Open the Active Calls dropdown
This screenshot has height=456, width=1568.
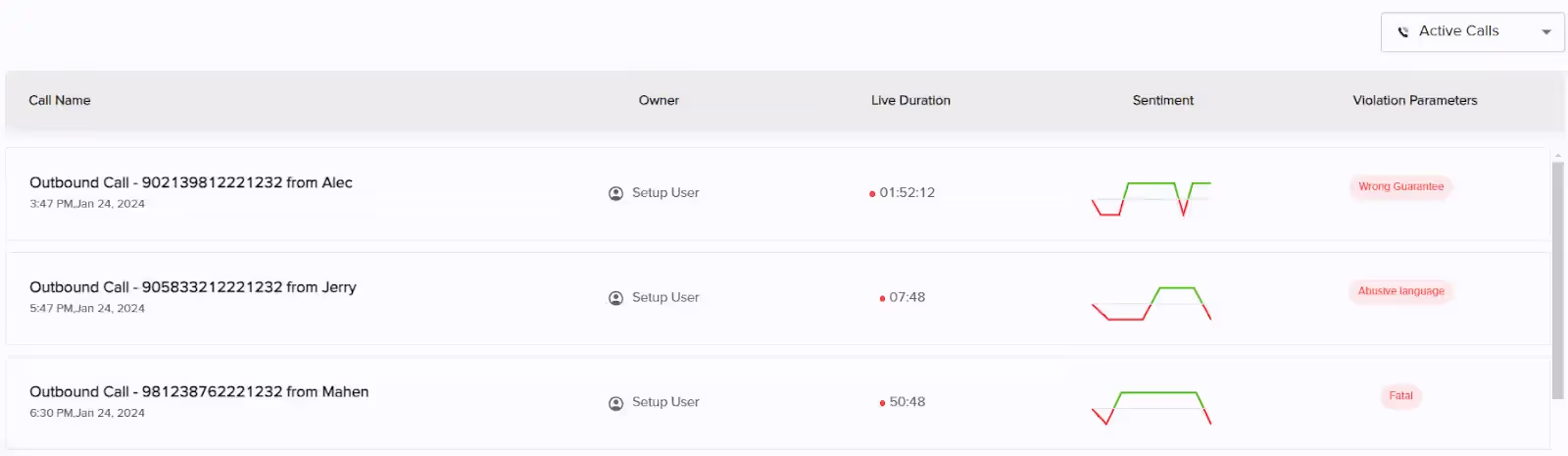[1472, 31]
